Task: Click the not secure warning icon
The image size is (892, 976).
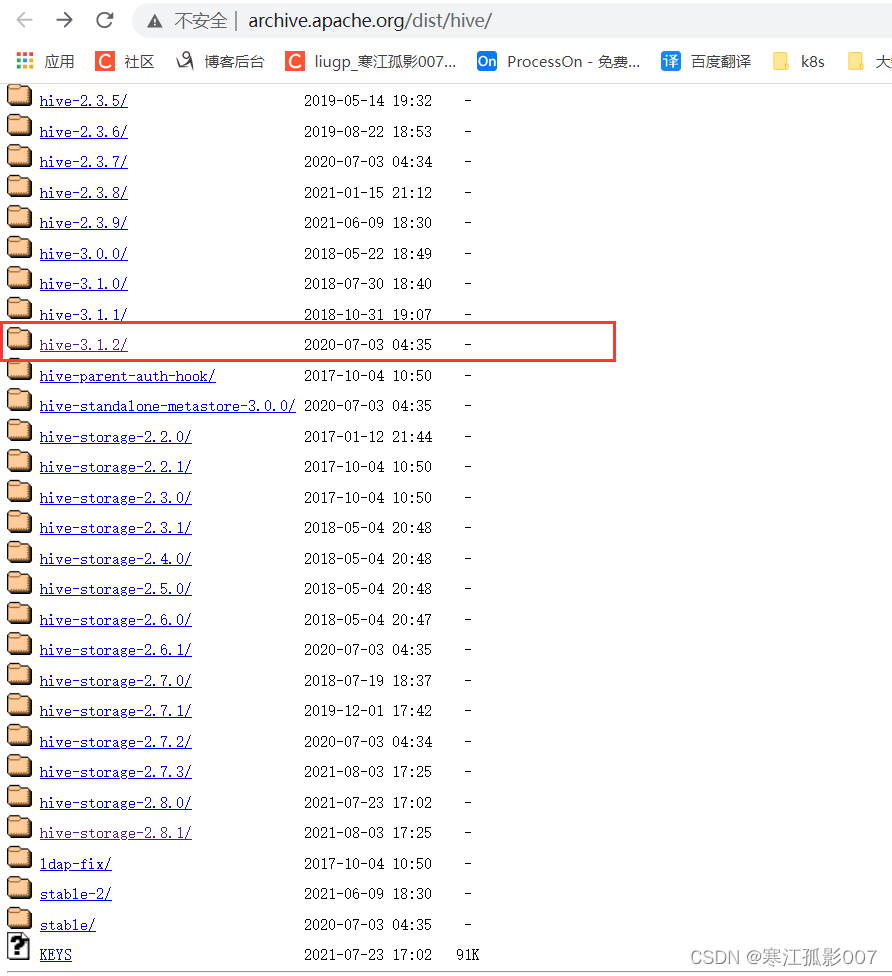Action: point(154,21)
